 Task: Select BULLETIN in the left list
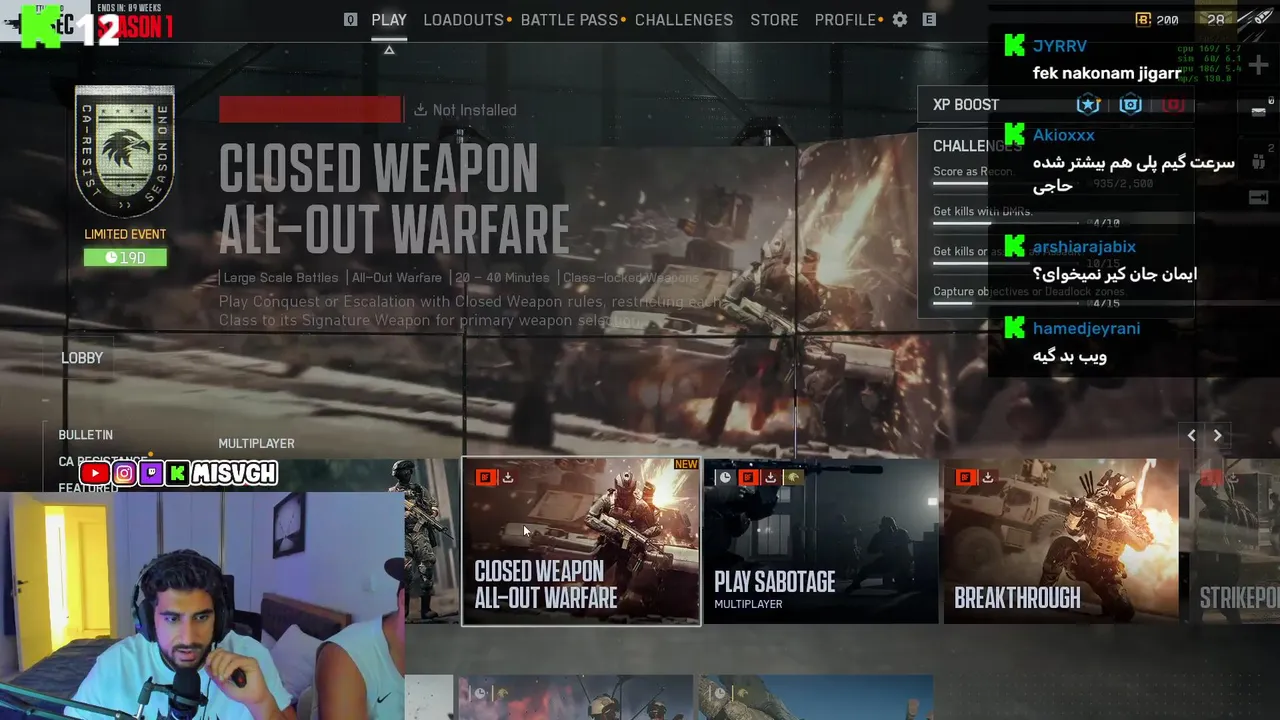pyautogui.click(x=85, y=435)
